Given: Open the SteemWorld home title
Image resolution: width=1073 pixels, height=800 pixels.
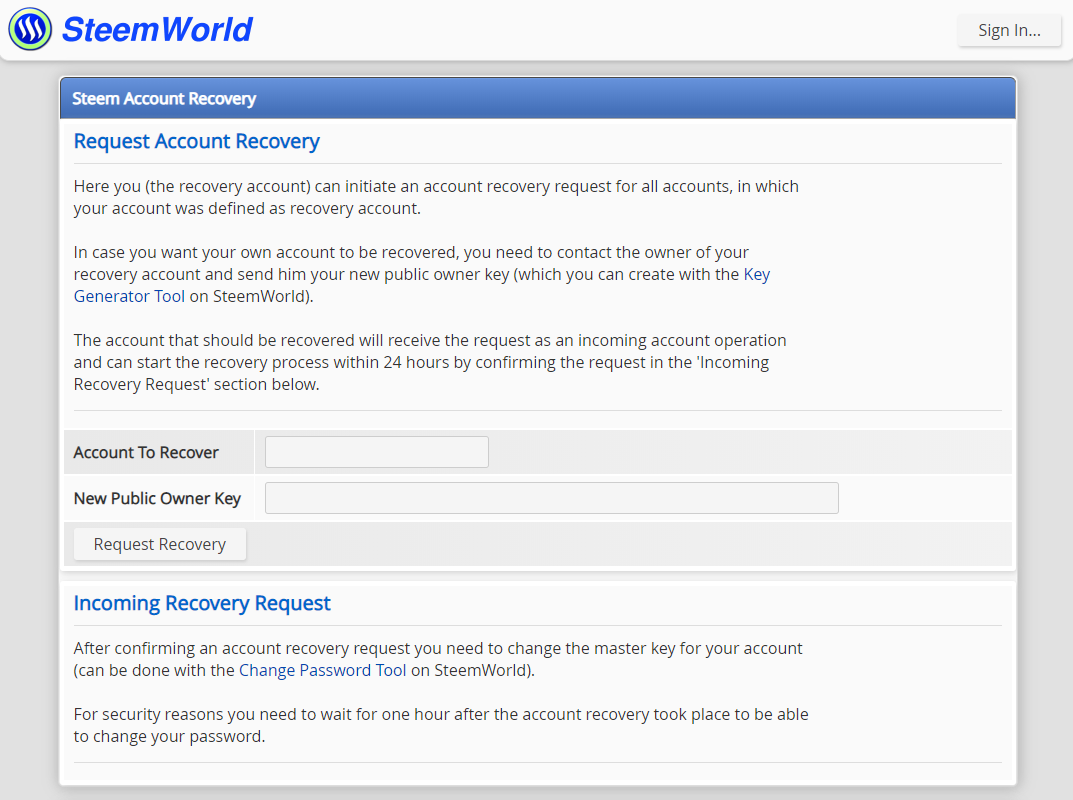Looking at the screenshot, I should pyautogui.click(x=157, y=30).
